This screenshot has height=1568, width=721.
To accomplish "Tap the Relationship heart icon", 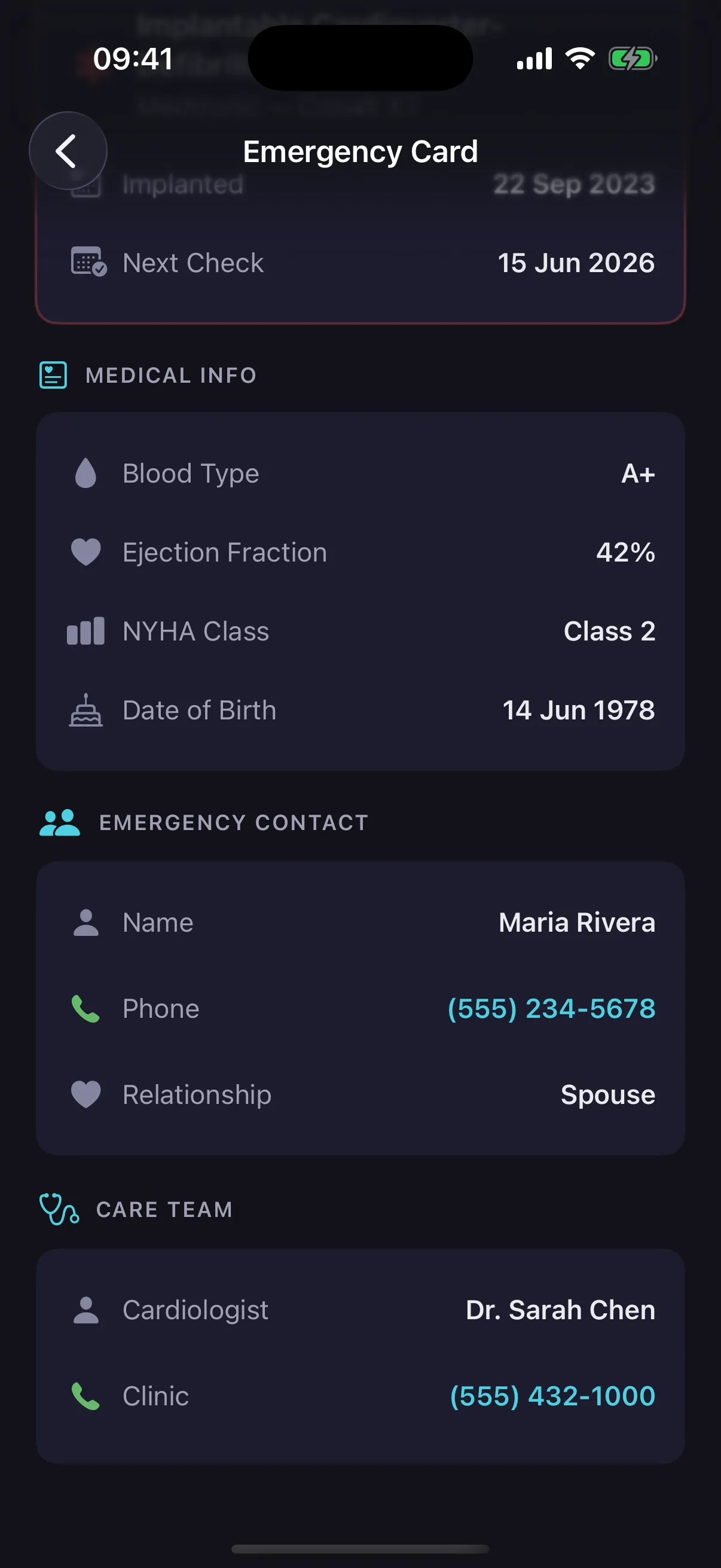I will coord(85,1094).
